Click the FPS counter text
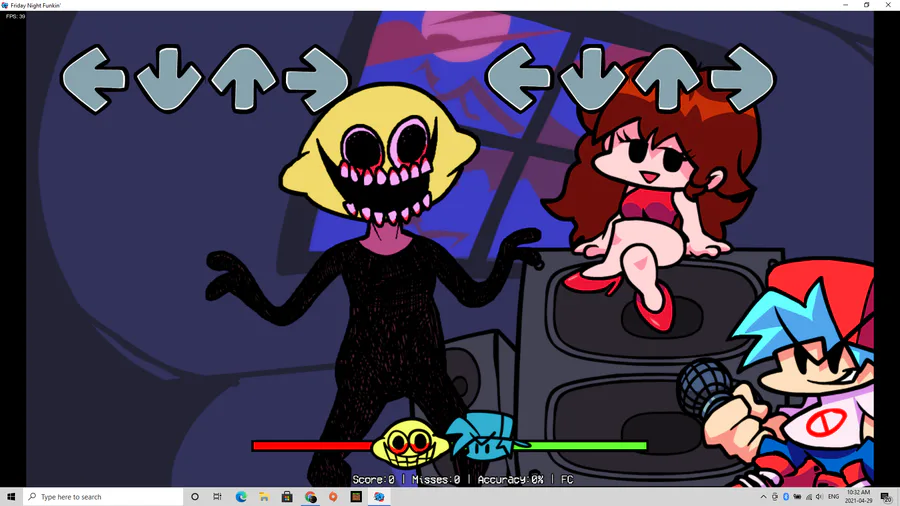Viewport: 900px width, 506px height. [x=15, y=17]
